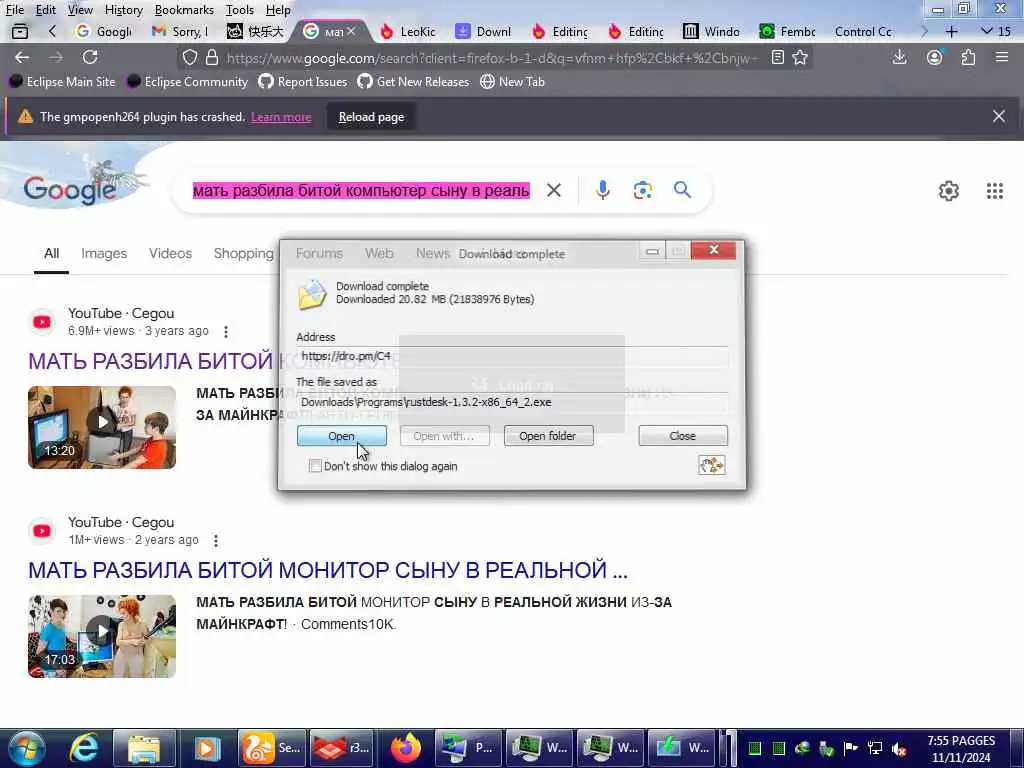Switch to the LeoKic browser tab
Viewport: 1024px width, 768px height.
[x=409, y=31]
